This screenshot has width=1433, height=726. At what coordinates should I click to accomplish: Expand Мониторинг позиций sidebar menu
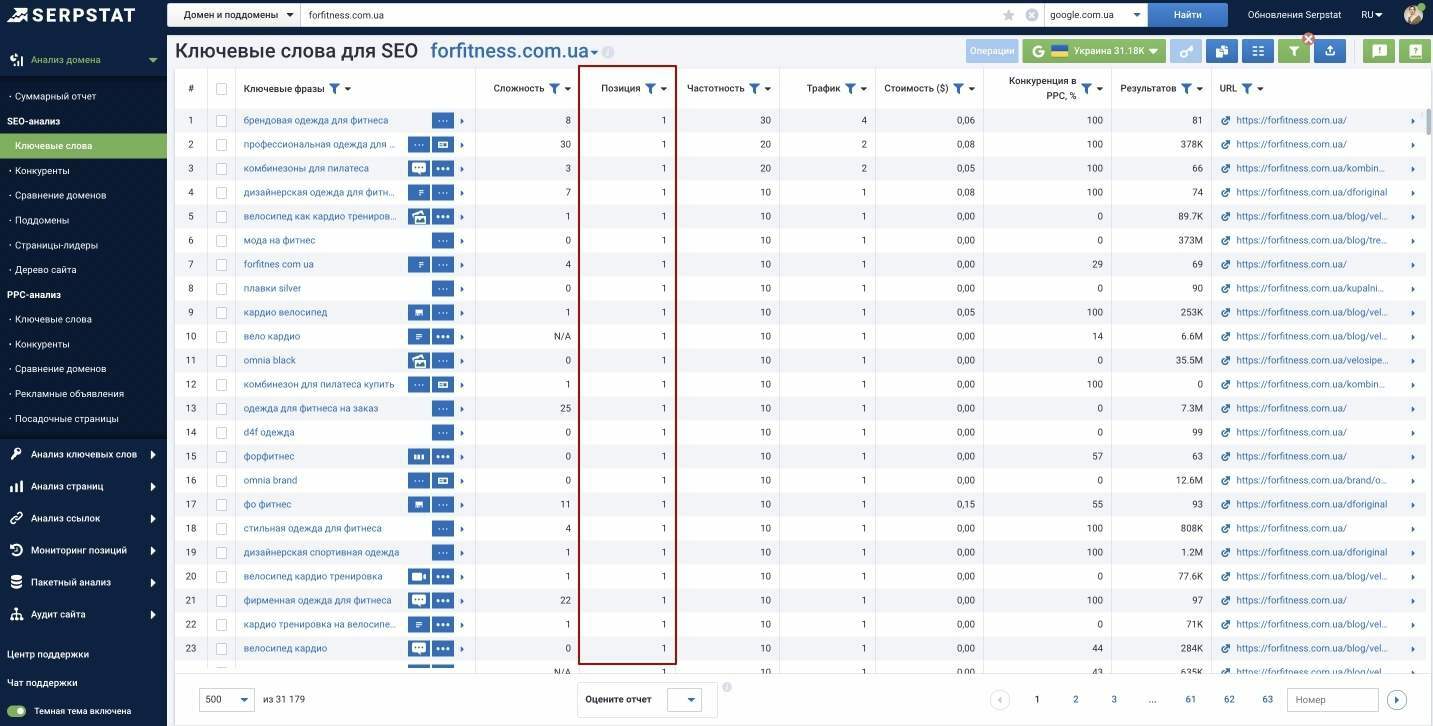coord(84,550)
